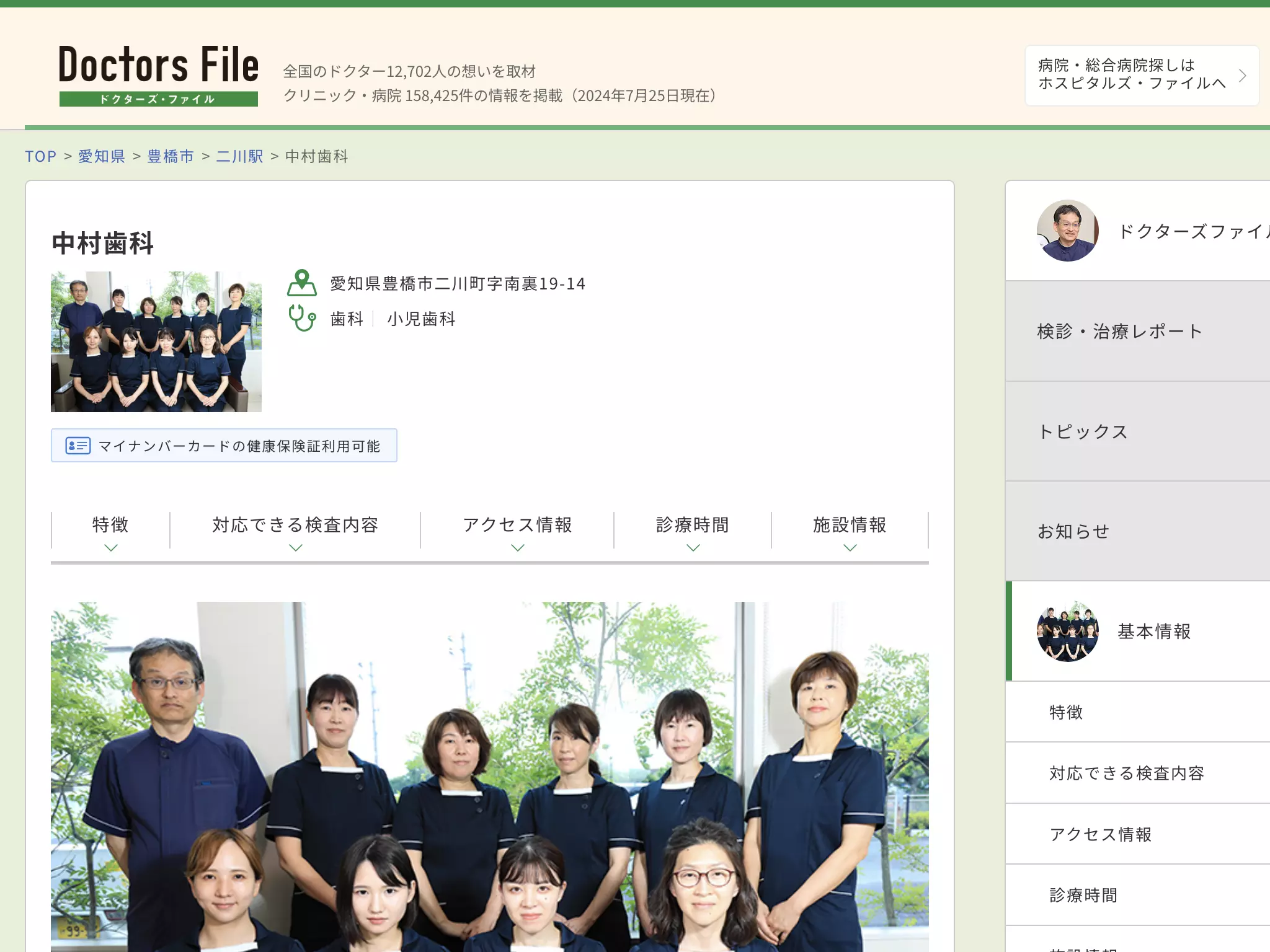Select the 対応できる検査内容 tab

tap(295, 531)
